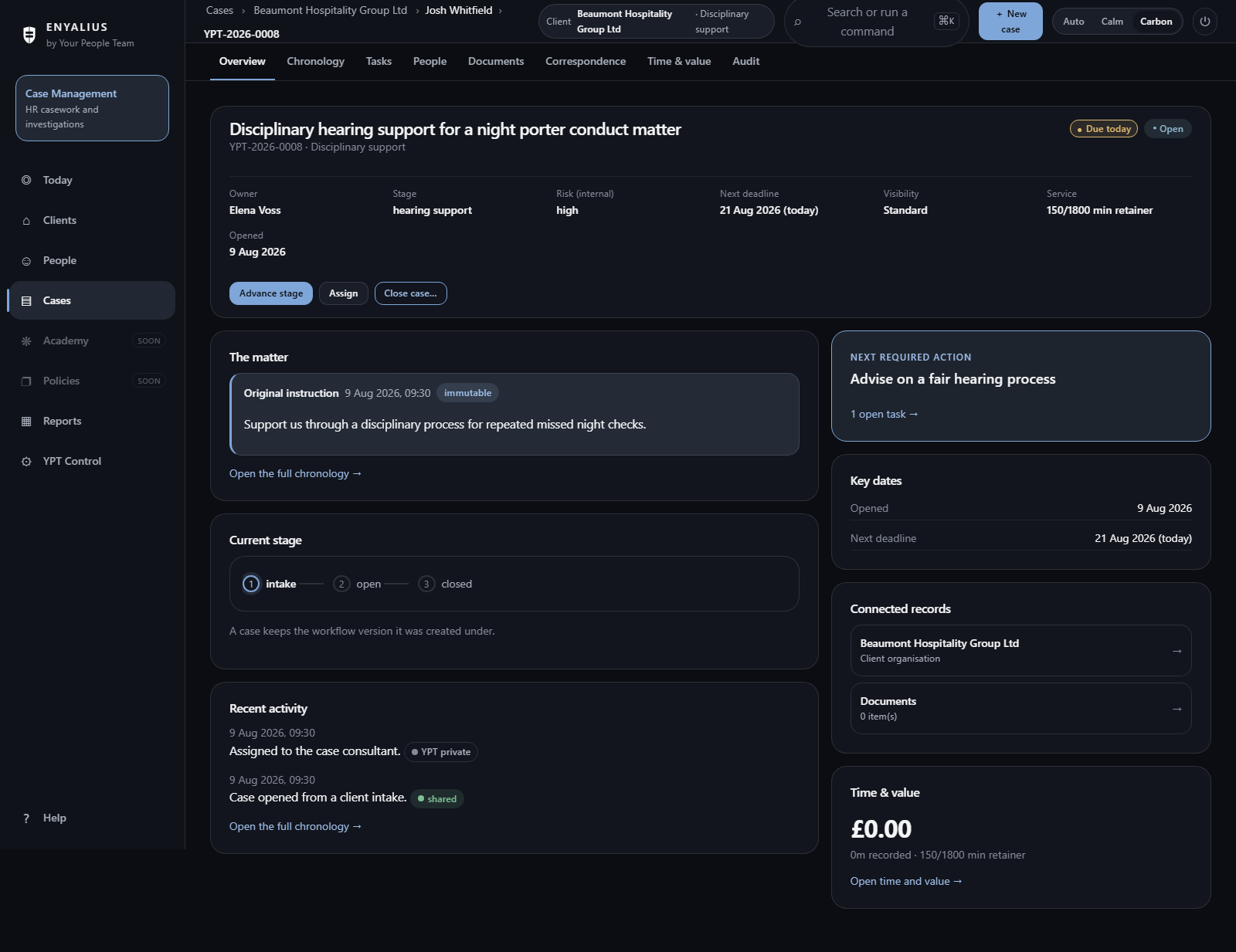
Task: Open the Time & value tab
Action: pos(679,61)
